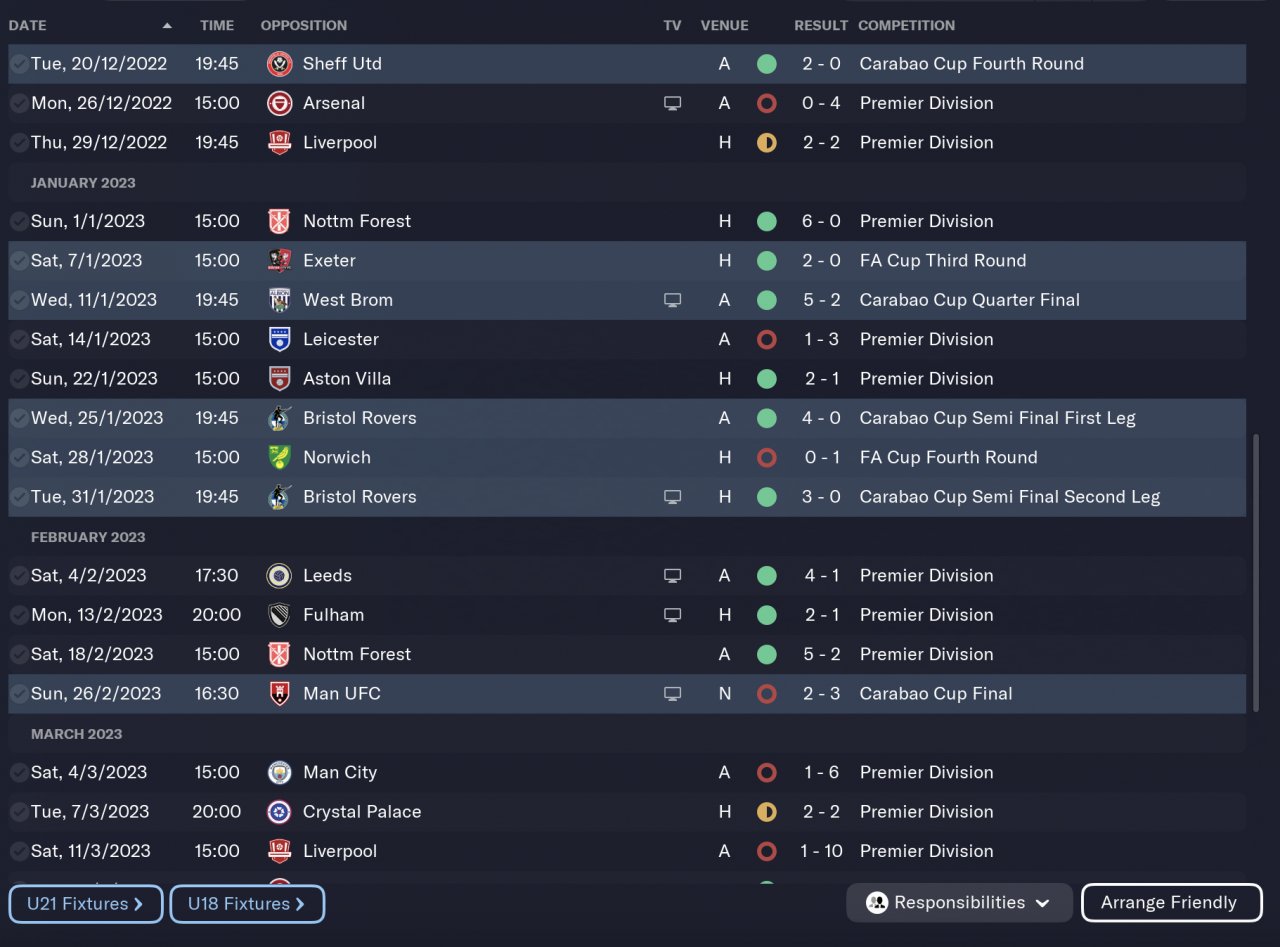Toggle the check circle for the Fulham match
The height and width of the screenshot is (947, 1280).
19,615
